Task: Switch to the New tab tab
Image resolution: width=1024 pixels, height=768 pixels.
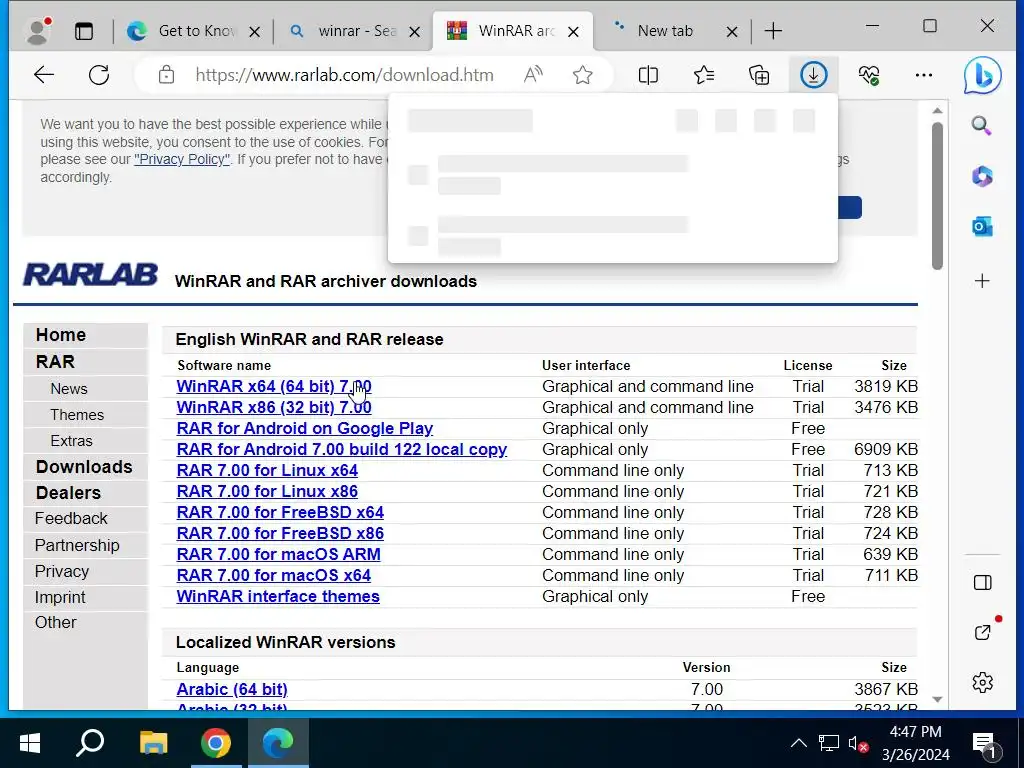Action: (665, 31)
